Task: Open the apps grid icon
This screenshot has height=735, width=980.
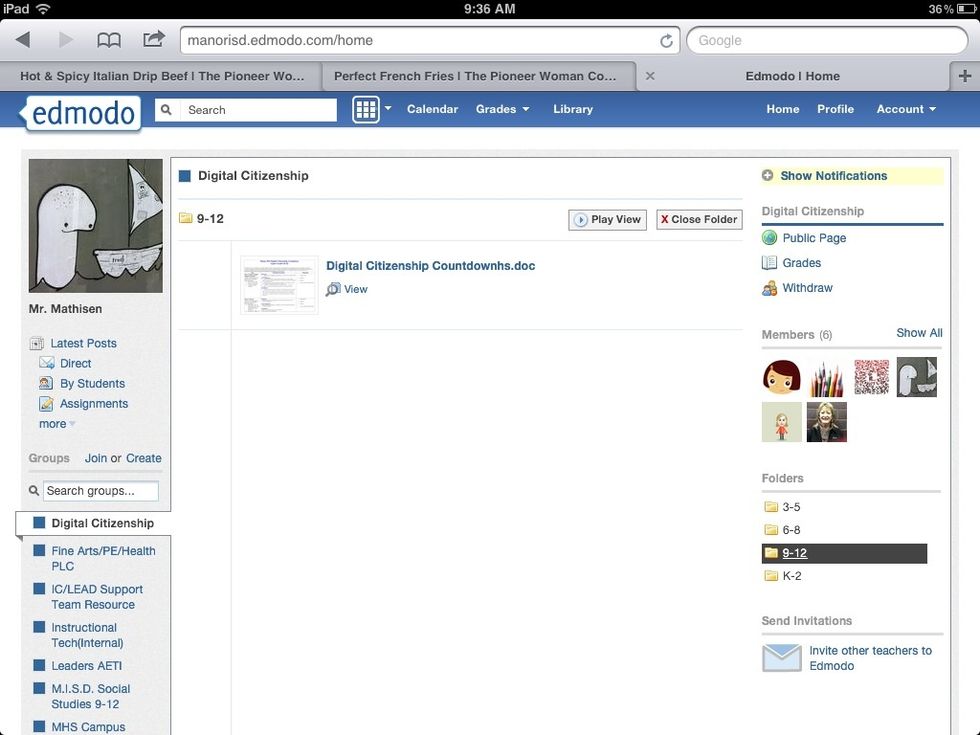Action: click(366, 109)
